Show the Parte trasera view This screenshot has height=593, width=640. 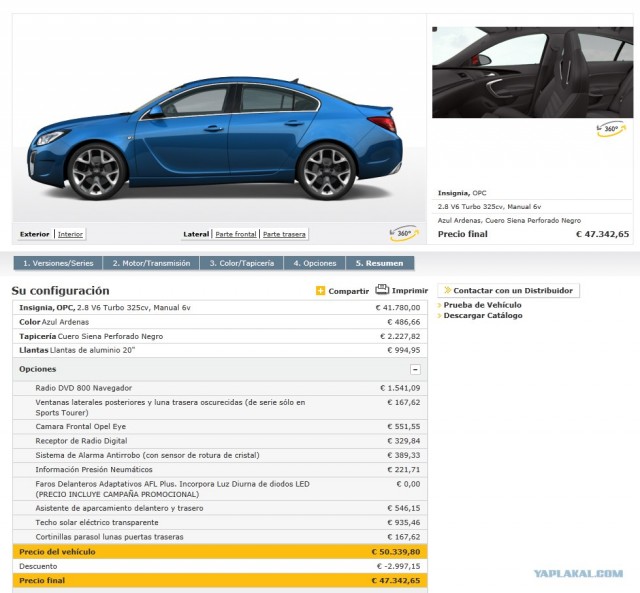coord(284,234)
